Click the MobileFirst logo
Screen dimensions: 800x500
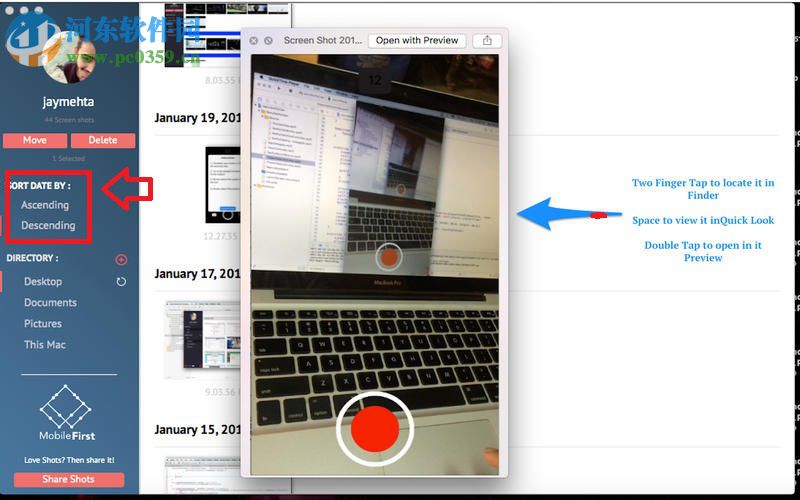67,413
